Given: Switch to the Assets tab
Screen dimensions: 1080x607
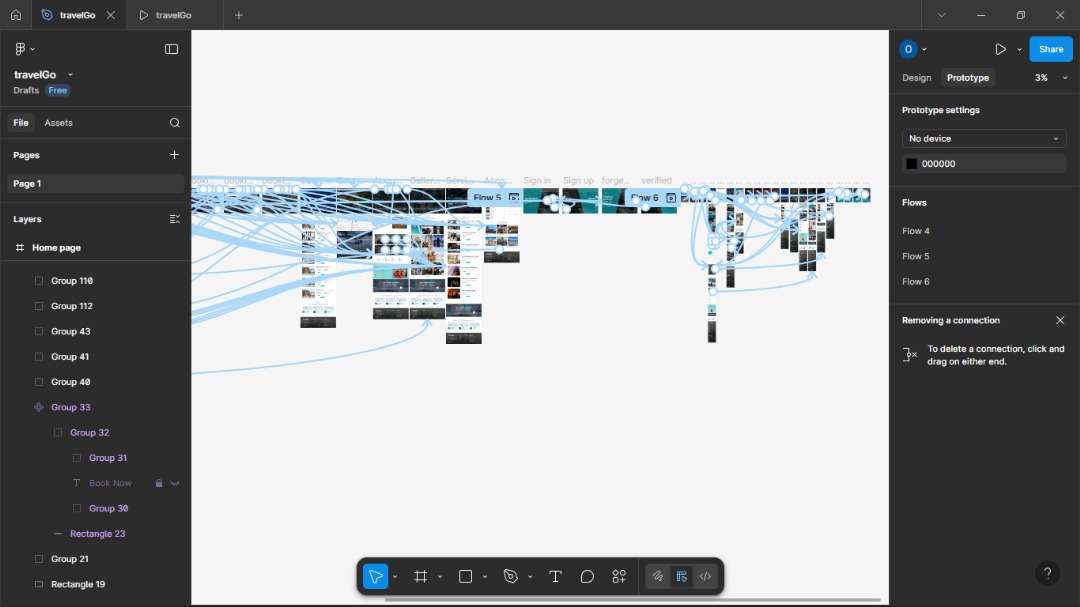Looking at the screenshot, I should coord(59,123).
